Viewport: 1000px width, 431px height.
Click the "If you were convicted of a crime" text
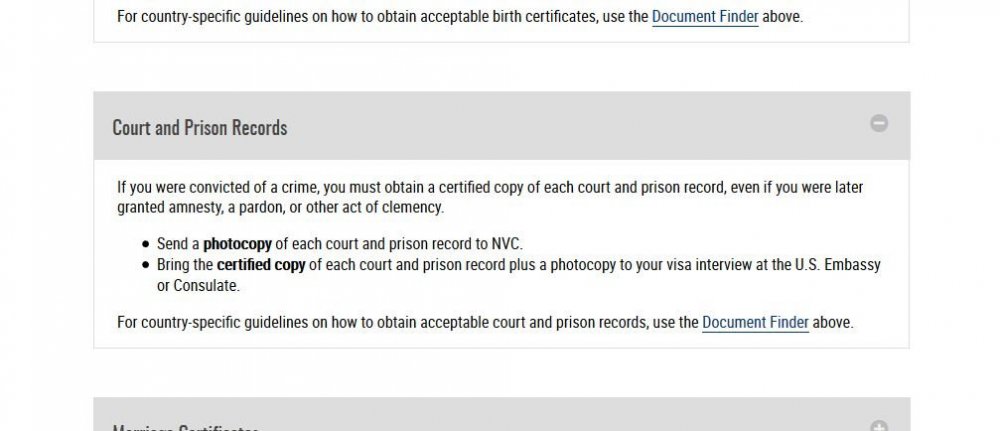pos(218,187)
